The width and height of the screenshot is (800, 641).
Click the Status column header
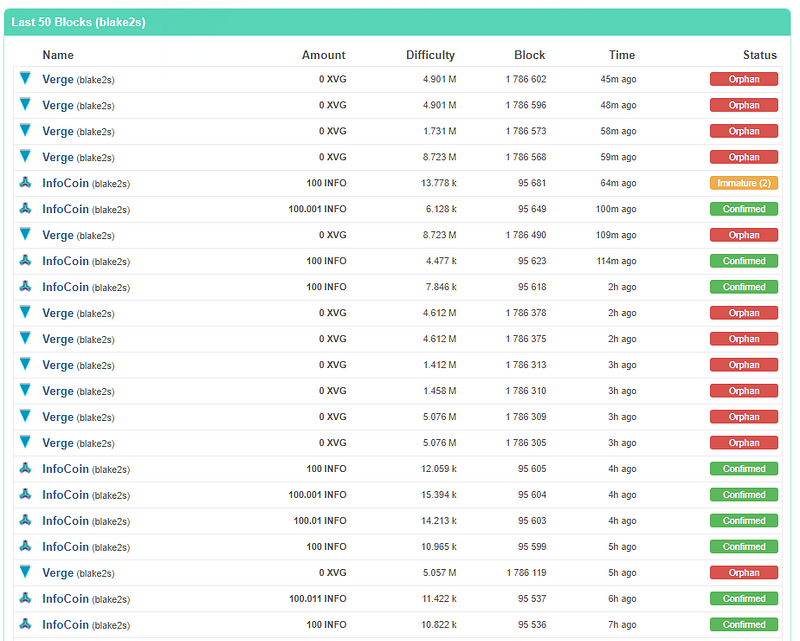pos(760,55)
